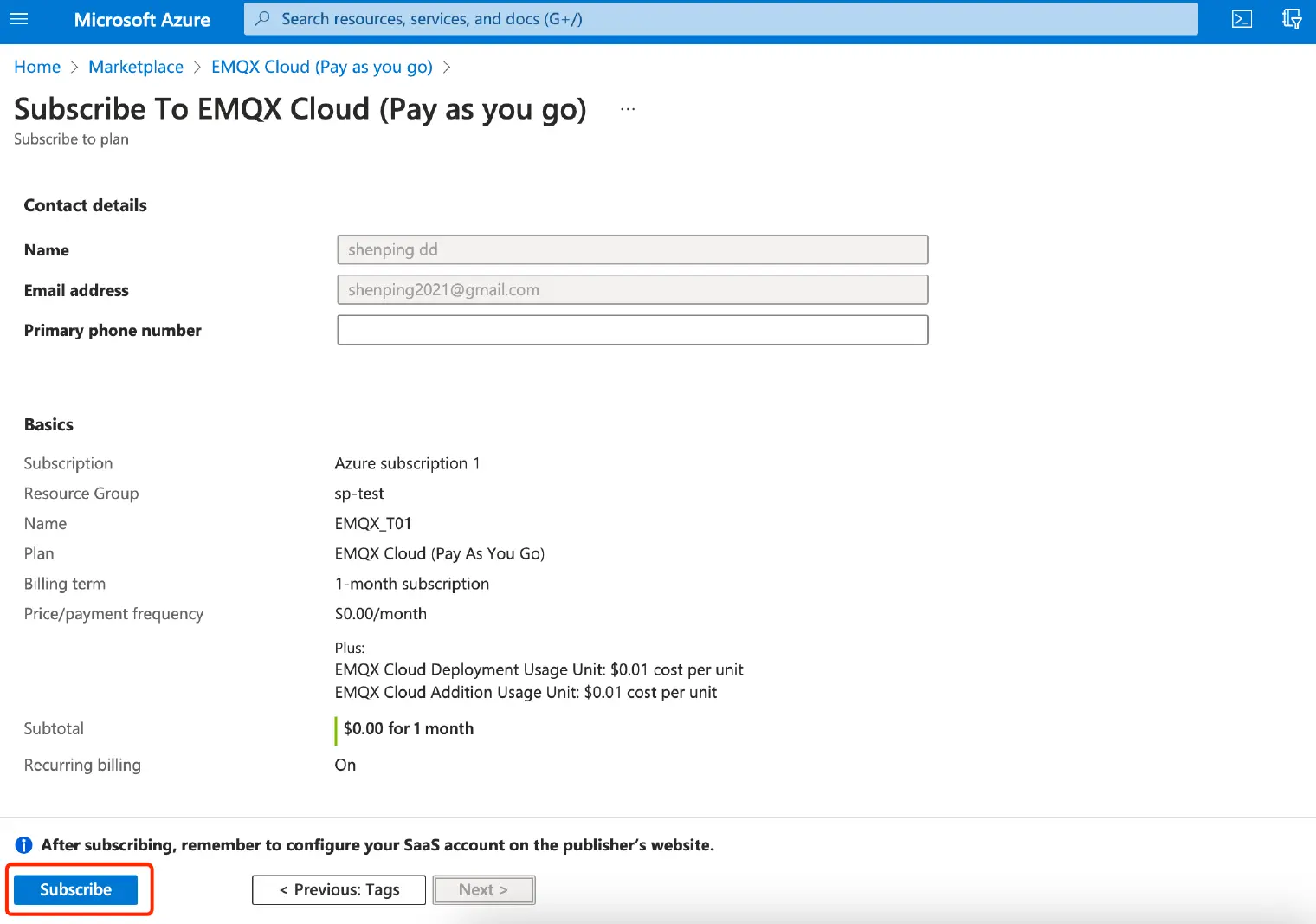This screenshot has height=924, width=1316.
Task: Select the 'Azure subscription 1' value
Action: [x=407, y=463]
